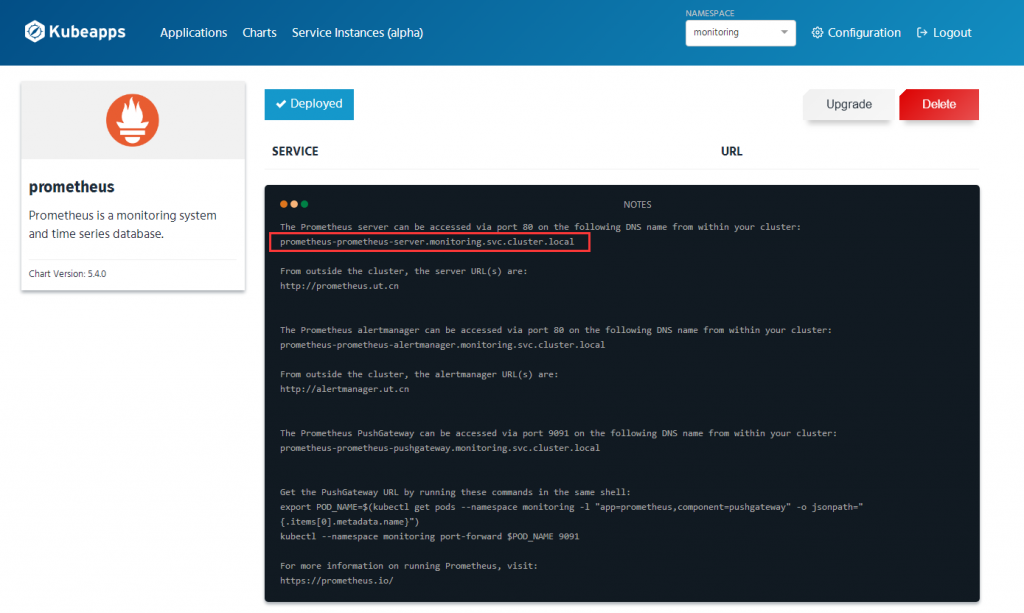Click the Configuration gear icon
This screenshot has height=613, width=1024.
[x=817, y=33]
